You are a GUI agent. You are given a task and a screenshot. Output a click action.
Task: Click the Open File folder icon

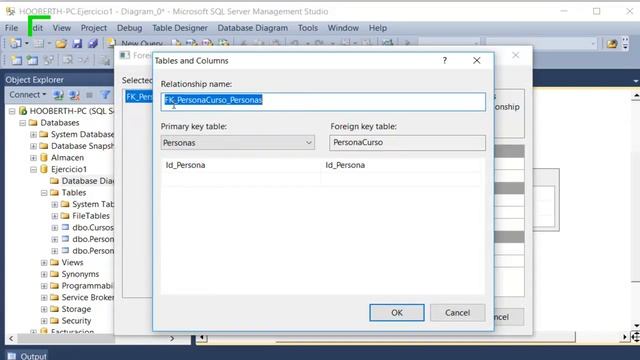[61, 43]
